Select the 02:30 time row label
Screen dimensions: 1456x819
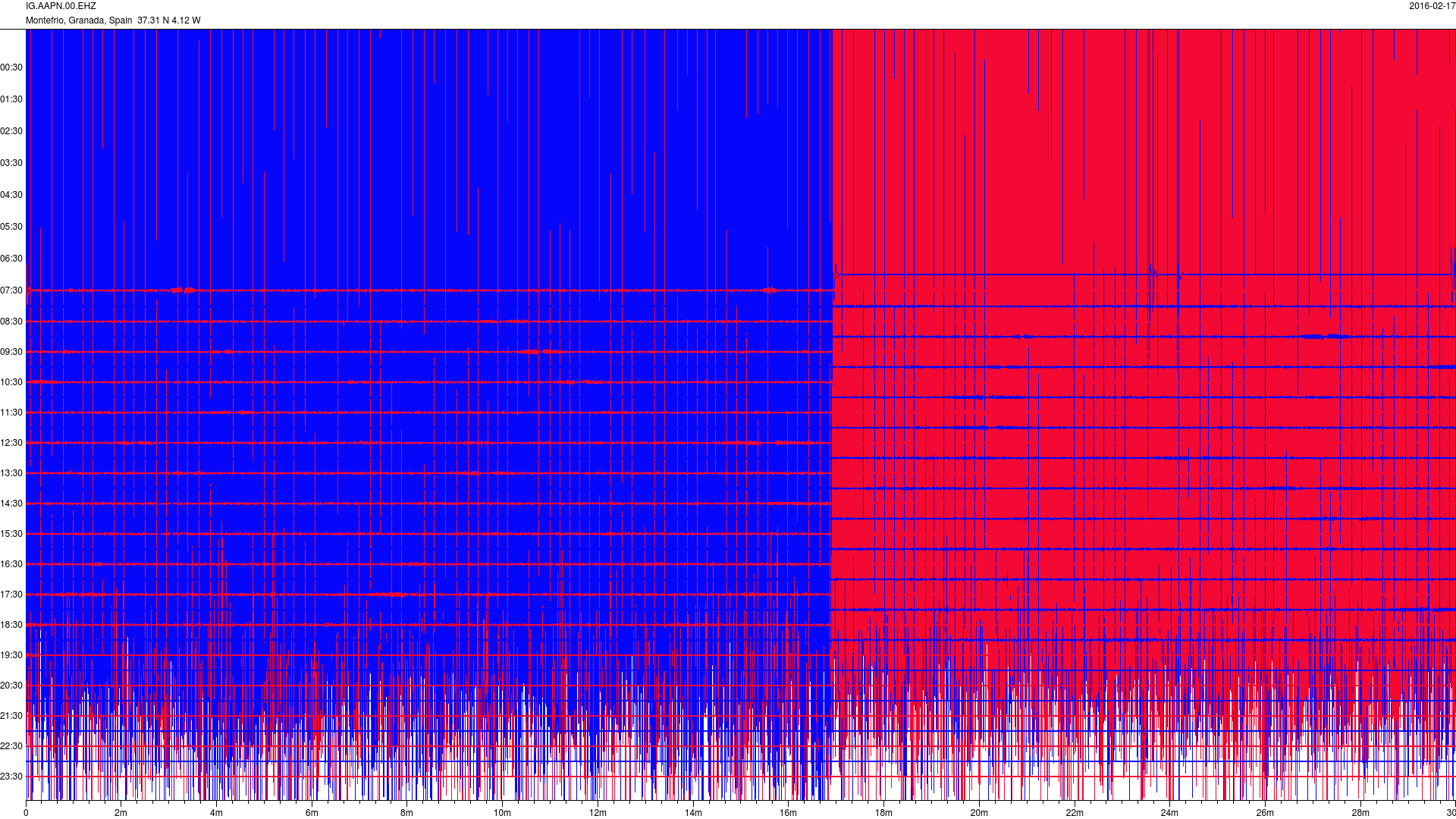coord(11,131)
